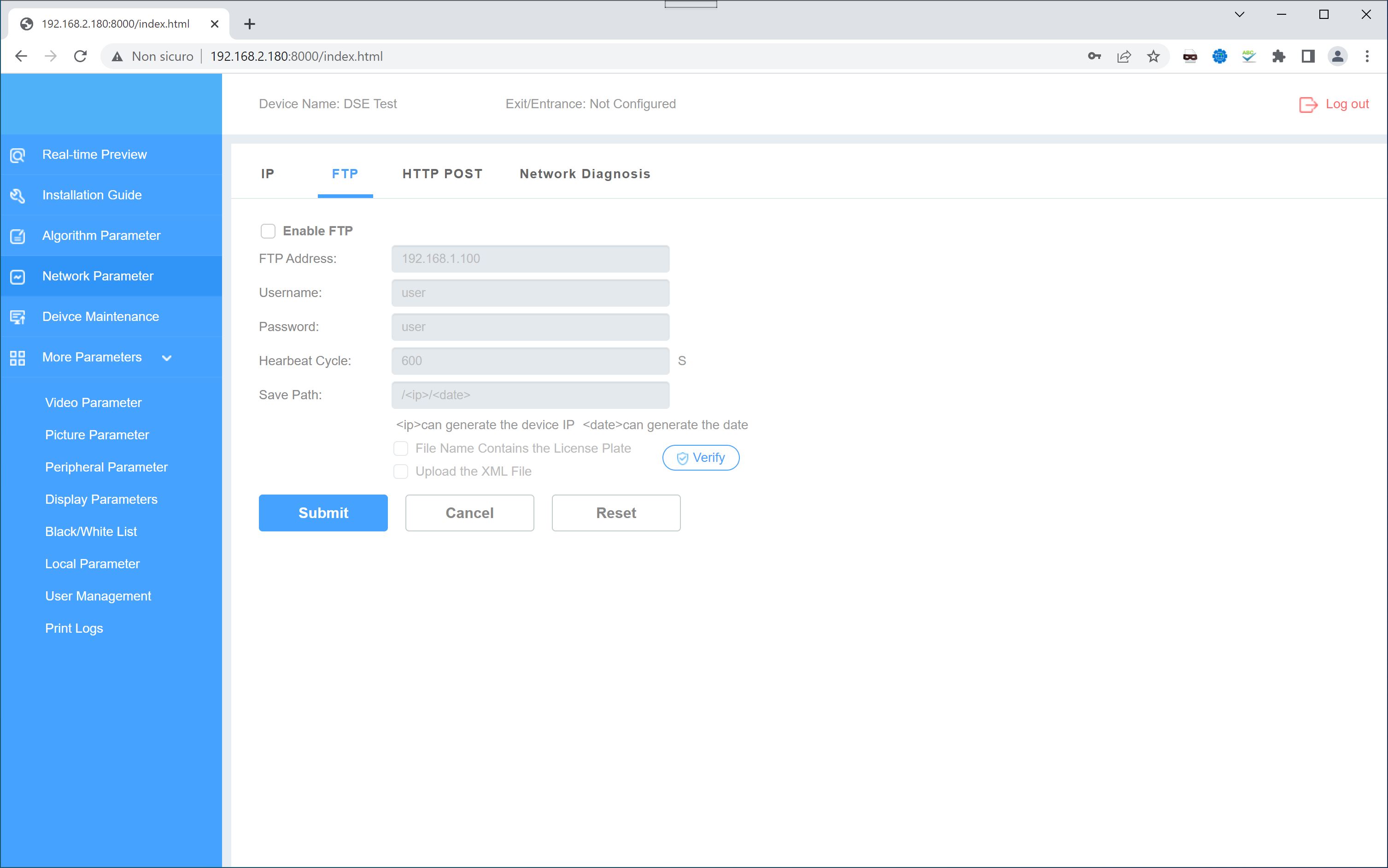
Task: Enable the FTP checkbox
Action: (x=268, y=231)
